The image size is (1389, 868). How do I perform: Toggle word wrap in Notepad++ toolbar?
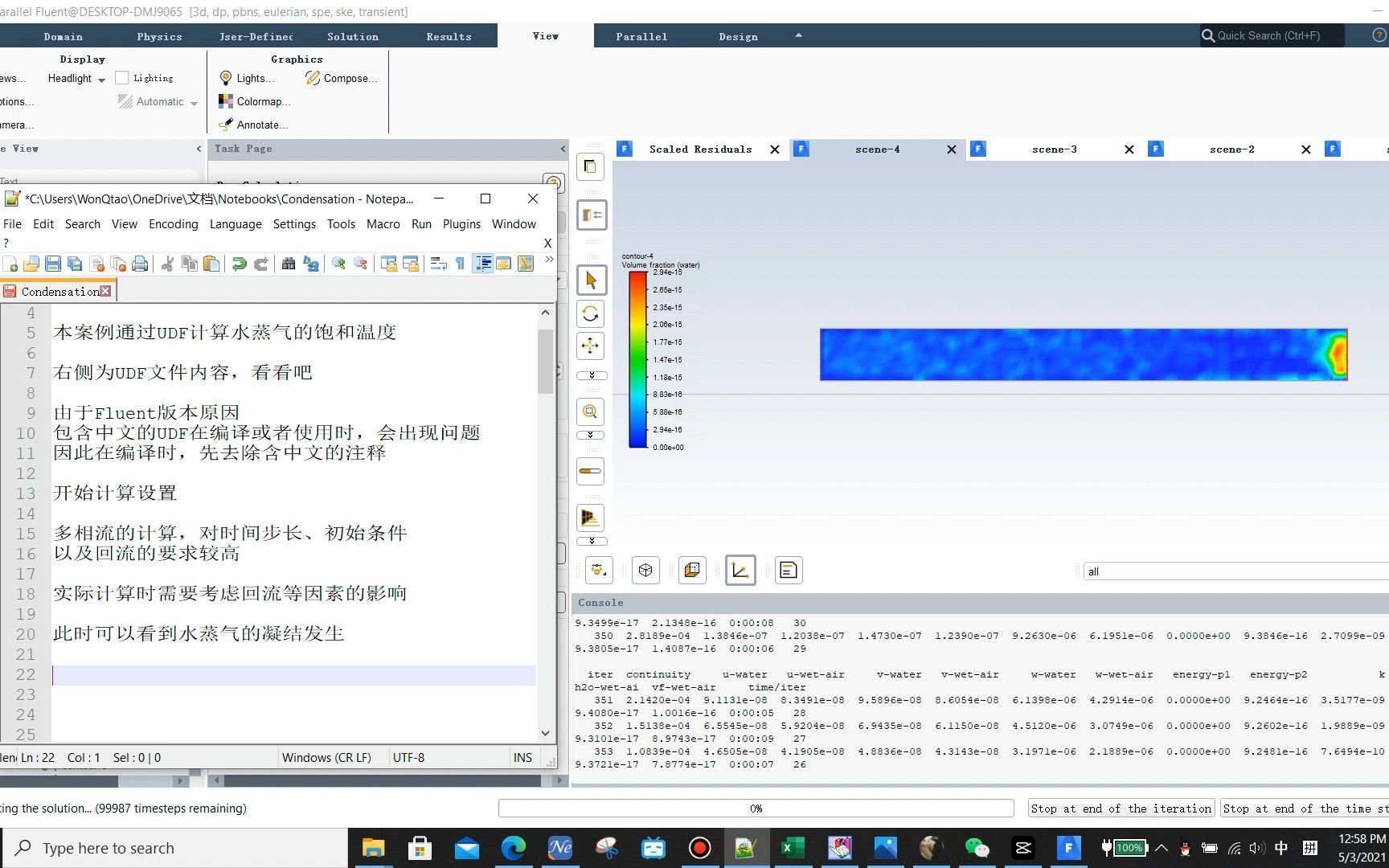[x=438, y=263]
